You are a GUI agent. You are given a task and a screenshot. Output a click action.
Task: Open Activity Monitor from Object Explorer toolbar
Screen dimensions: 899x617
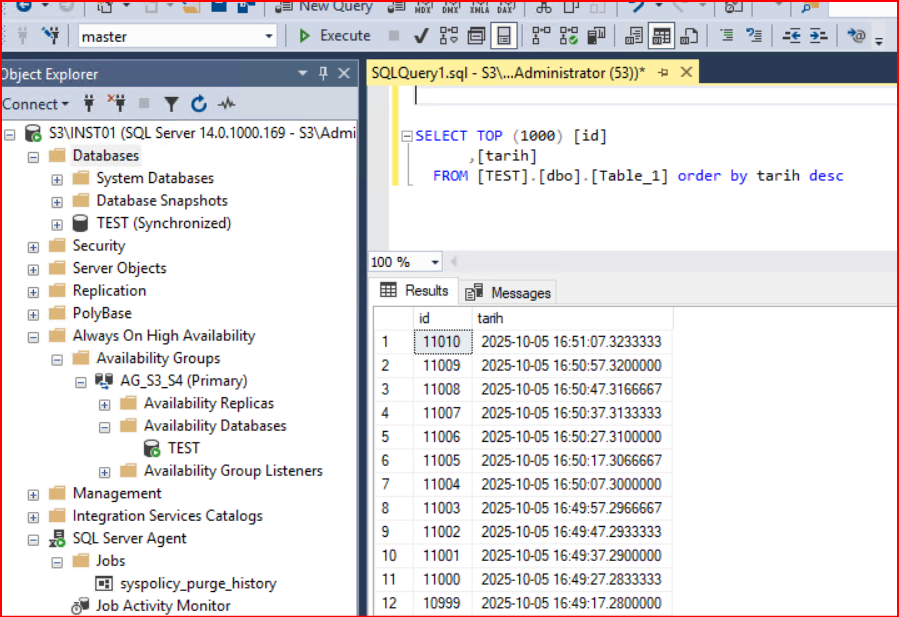[226, 104]
